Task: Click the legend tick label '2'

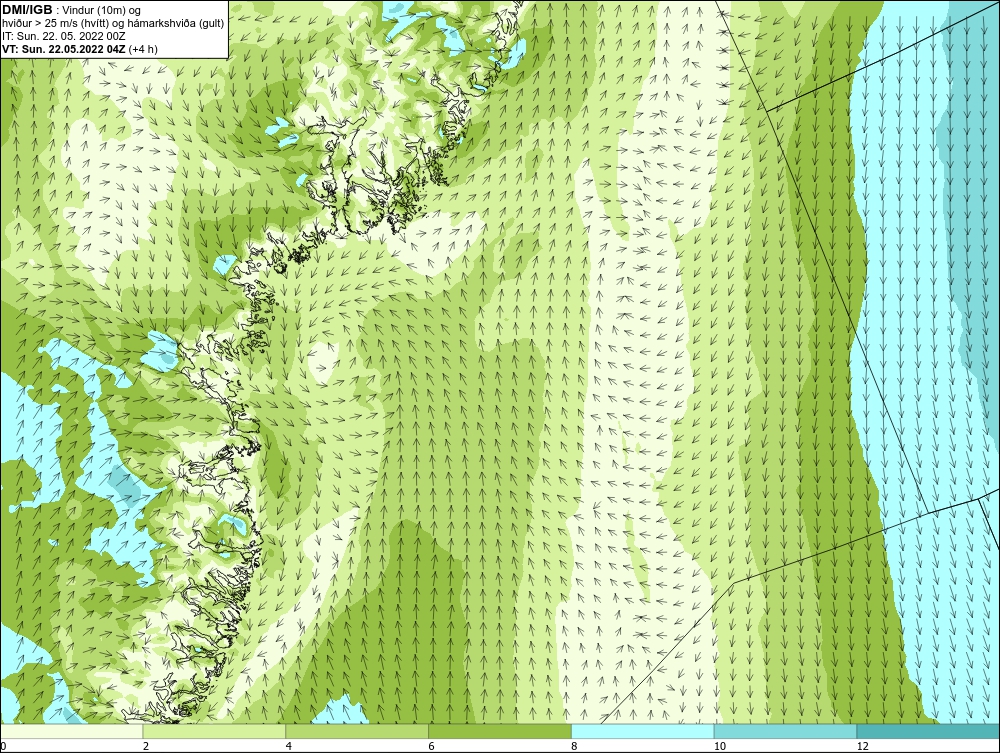Action: pos(146,746)
